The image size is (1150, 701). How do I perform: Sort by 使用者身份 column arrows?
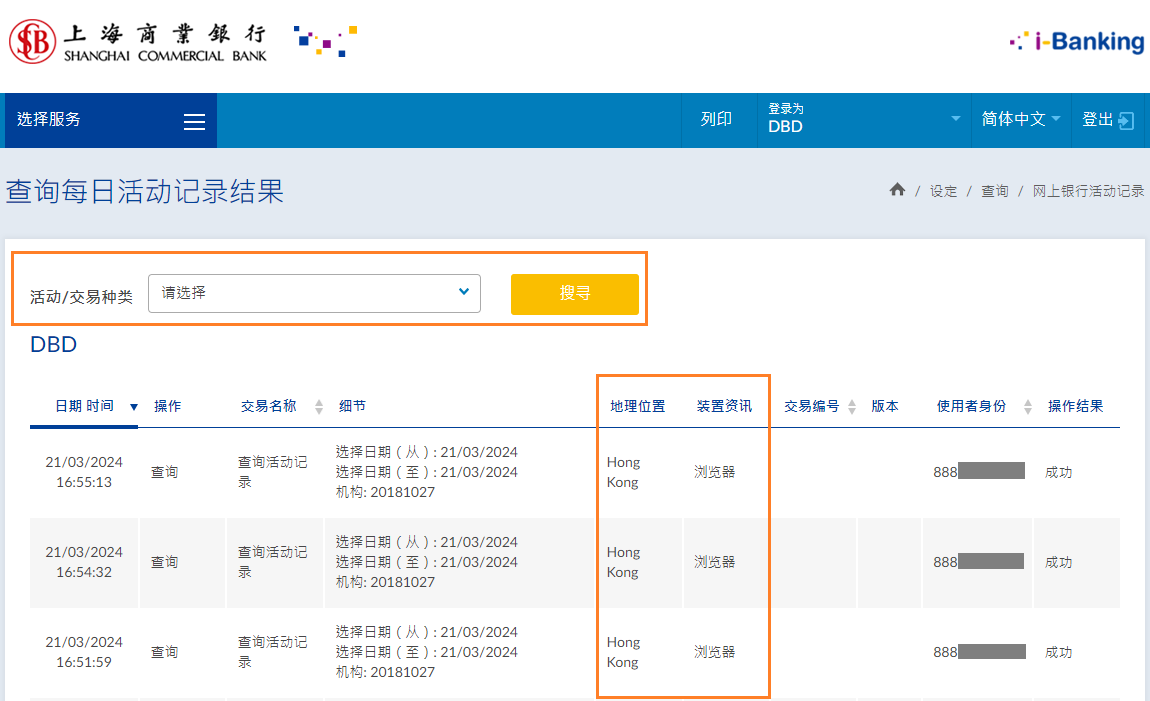click(1027, 407)
